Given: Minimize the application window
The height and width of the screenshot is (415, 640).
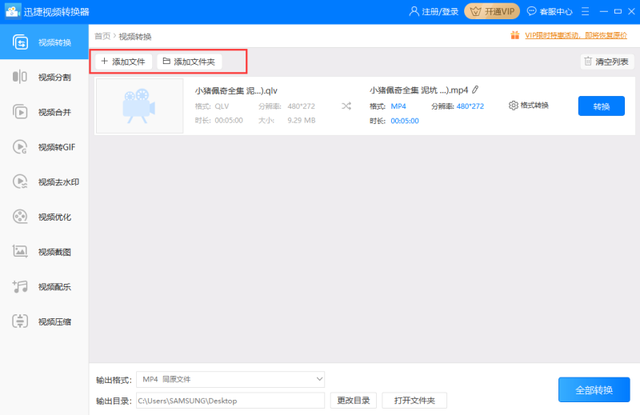Looking at the screenshot, I should (604, 11).
